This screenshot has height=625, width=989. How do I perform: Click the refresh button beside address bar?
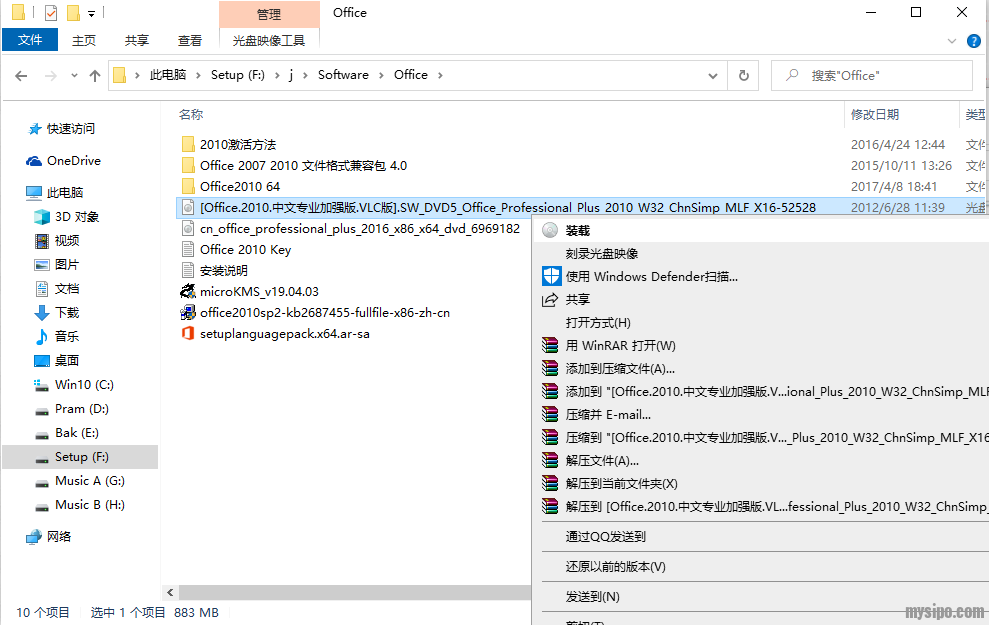click(x=743, y=75)
